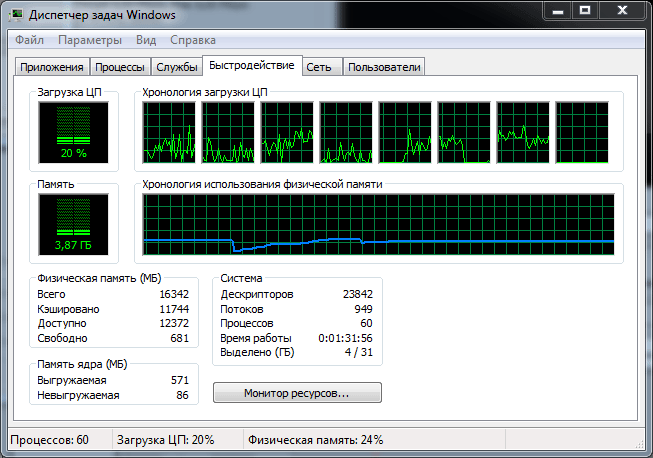Click the Task Manager title bar icon
Screen dimensions: 653x458
[16, 15]
